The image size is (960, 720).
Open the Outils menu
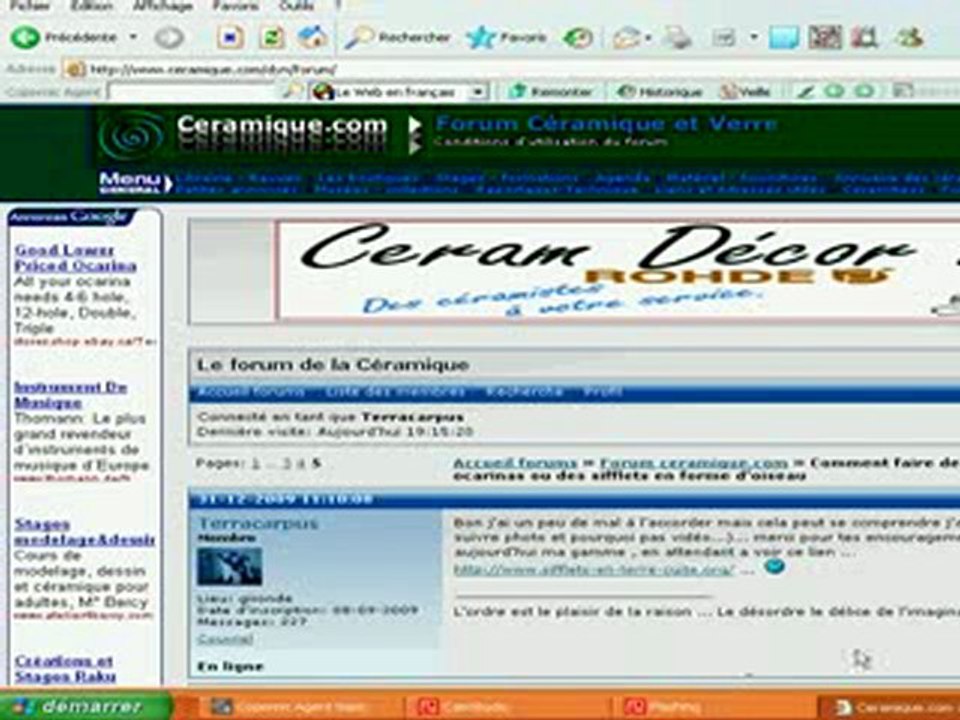tap(296, 6)
